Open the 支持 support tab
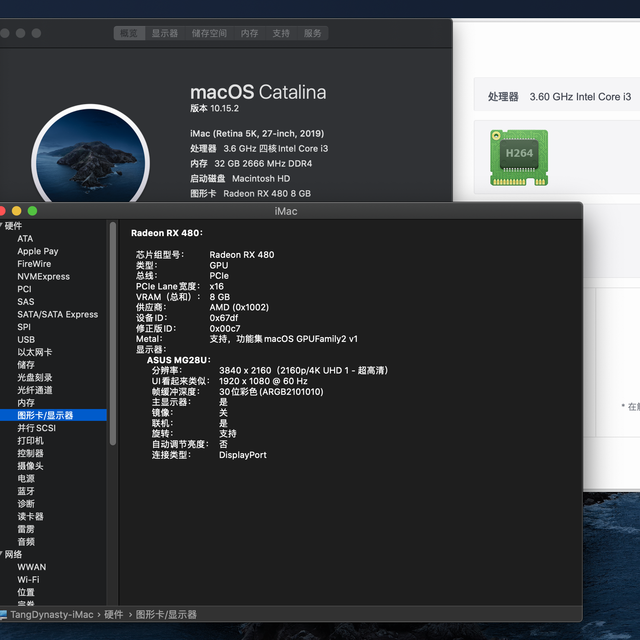Screen dimensions: 640x640 (281, 33)
